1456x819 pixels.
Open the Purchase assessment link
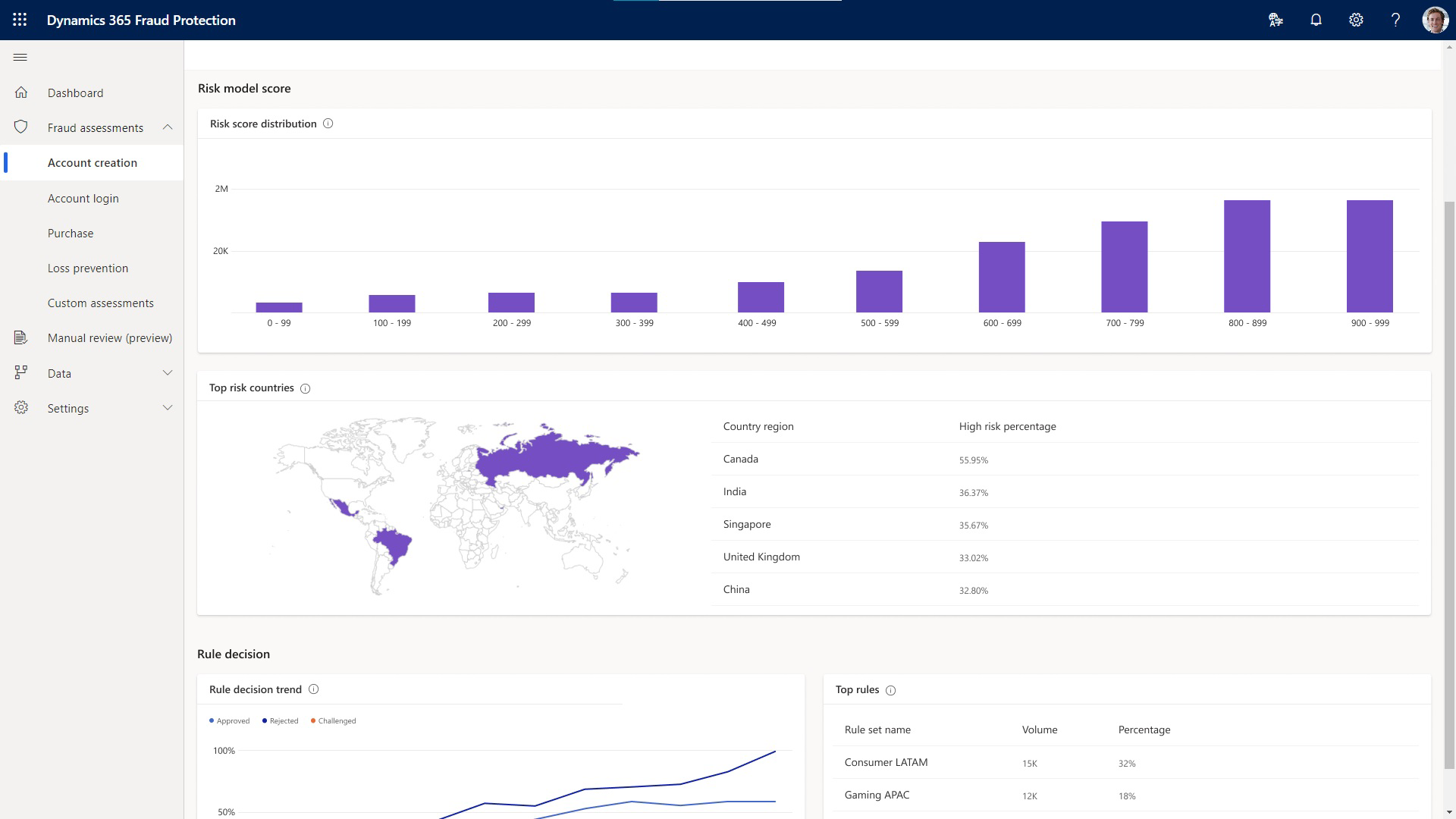coord(71,234)
